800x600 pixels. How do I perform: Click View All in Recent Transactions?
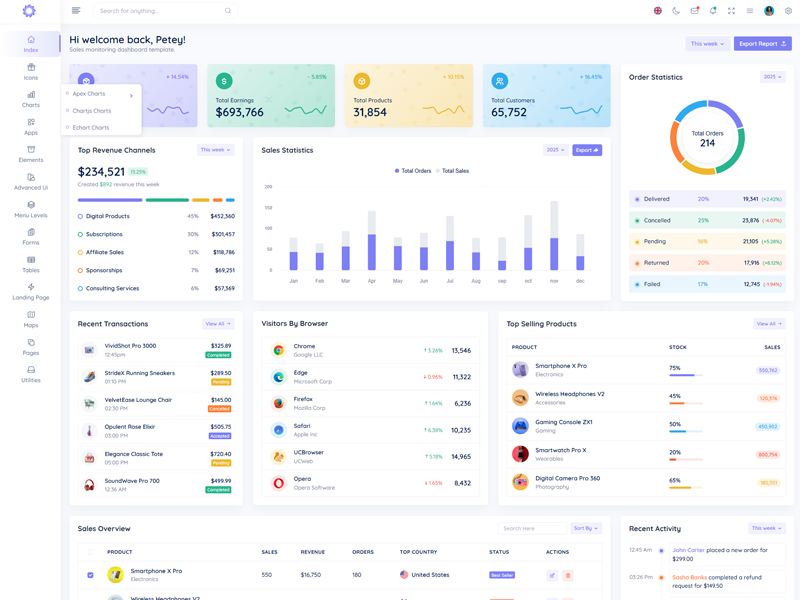point(218,324)
